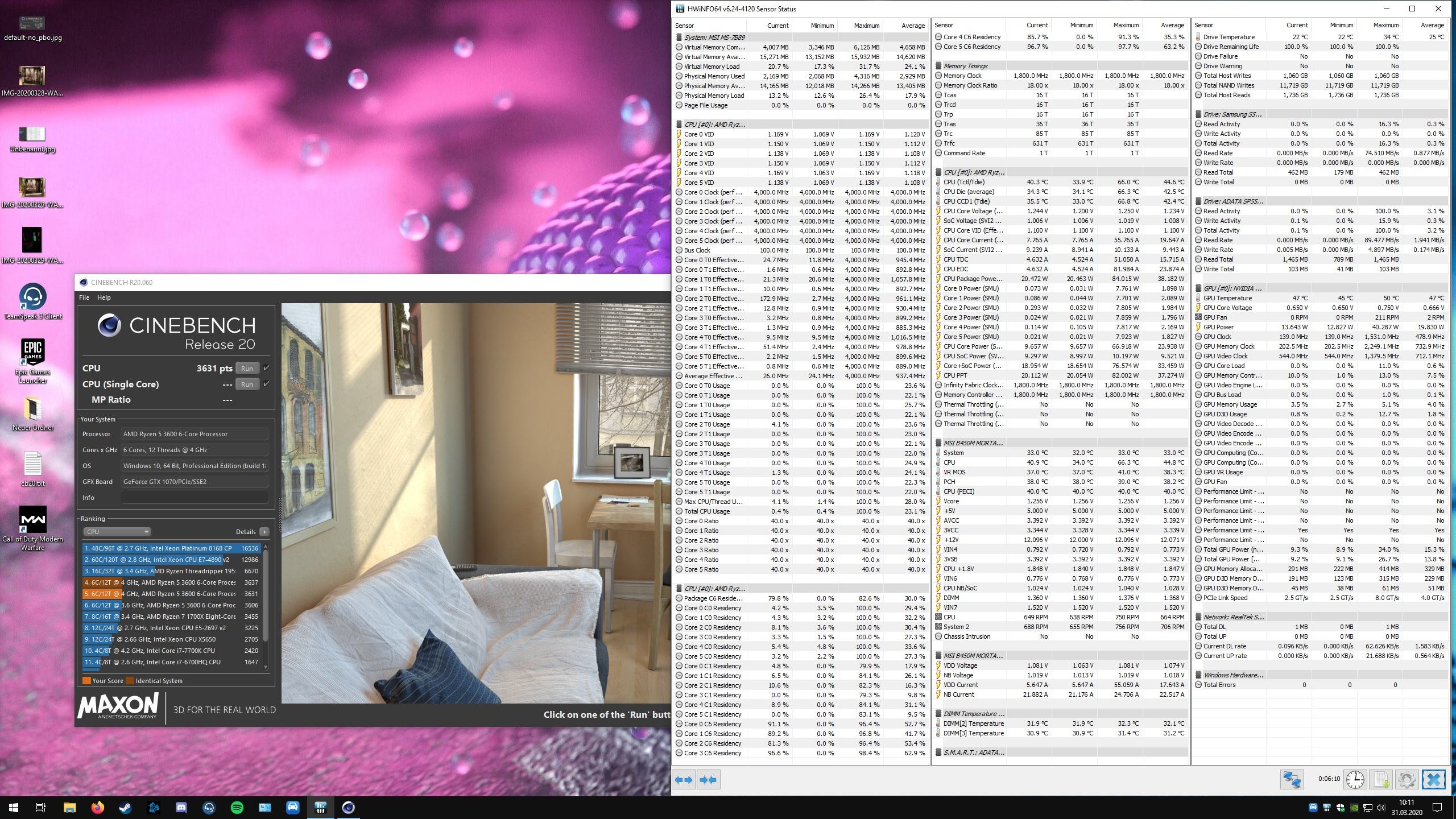Screen dimensions: 1456x819
Task: Select the Vcore sensor row
Action: click(1061, 501)
